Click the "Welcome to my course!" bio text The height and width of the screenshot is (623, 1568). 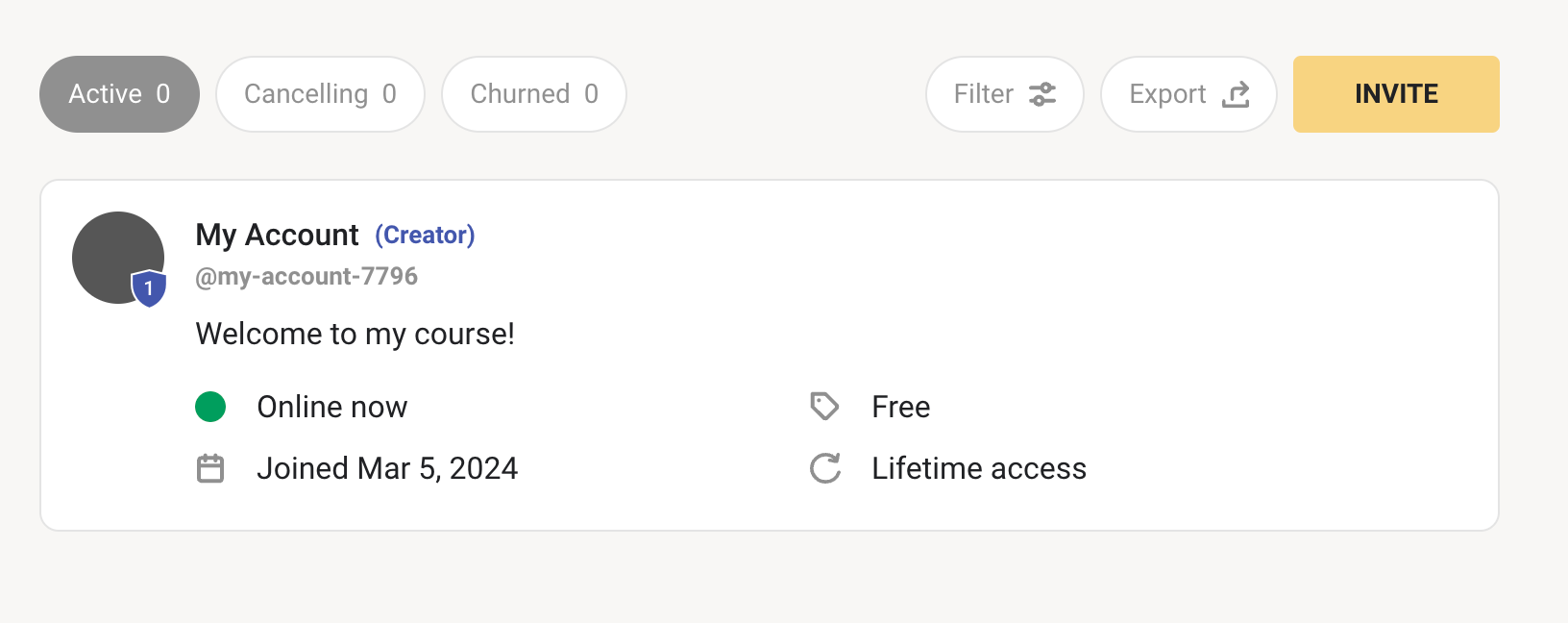(x=355, y=334)
